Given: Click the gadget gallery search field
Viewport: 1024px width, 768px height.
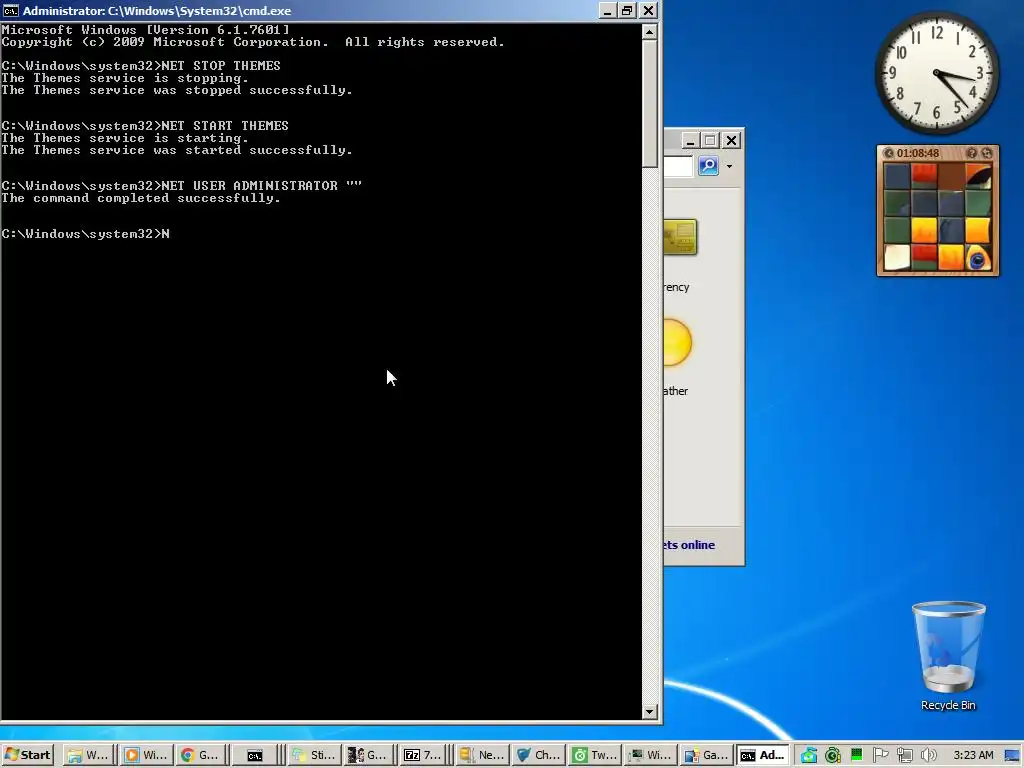Looking at the screenshot, I should [x=679, y=166].
